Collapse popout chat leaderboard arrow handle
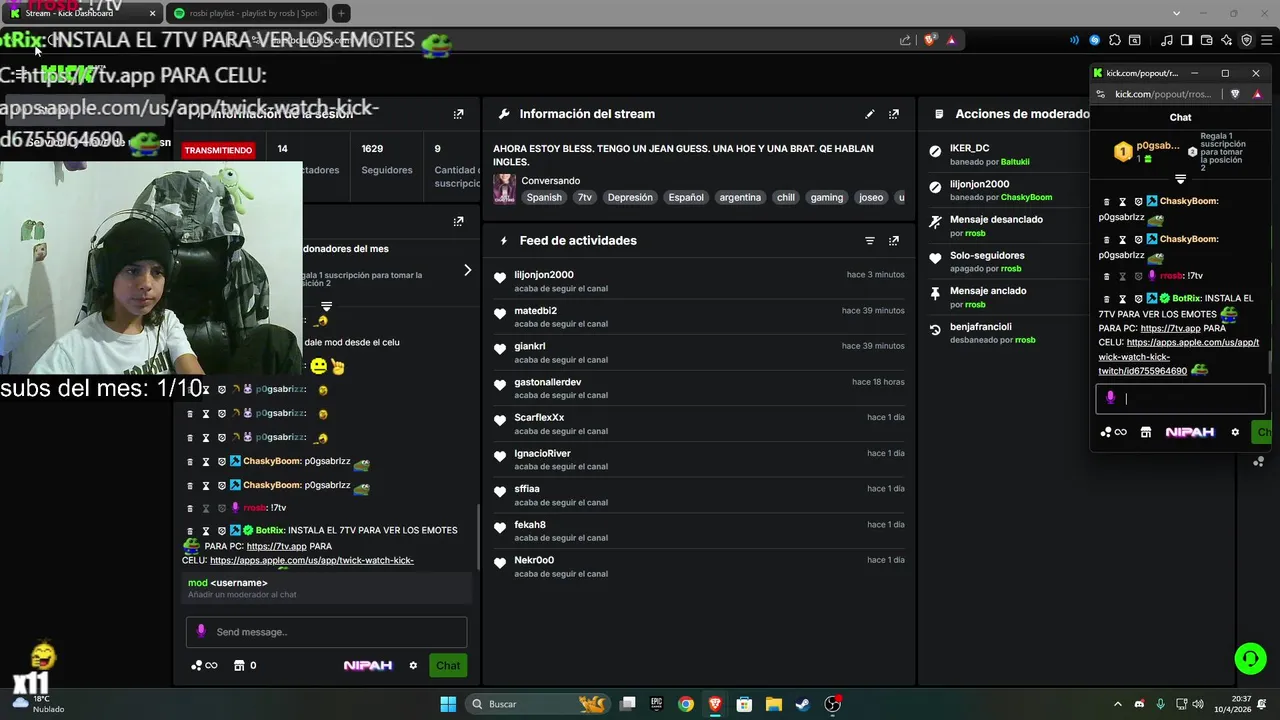Screen dimensions: 1280x720 point(1180,180)
